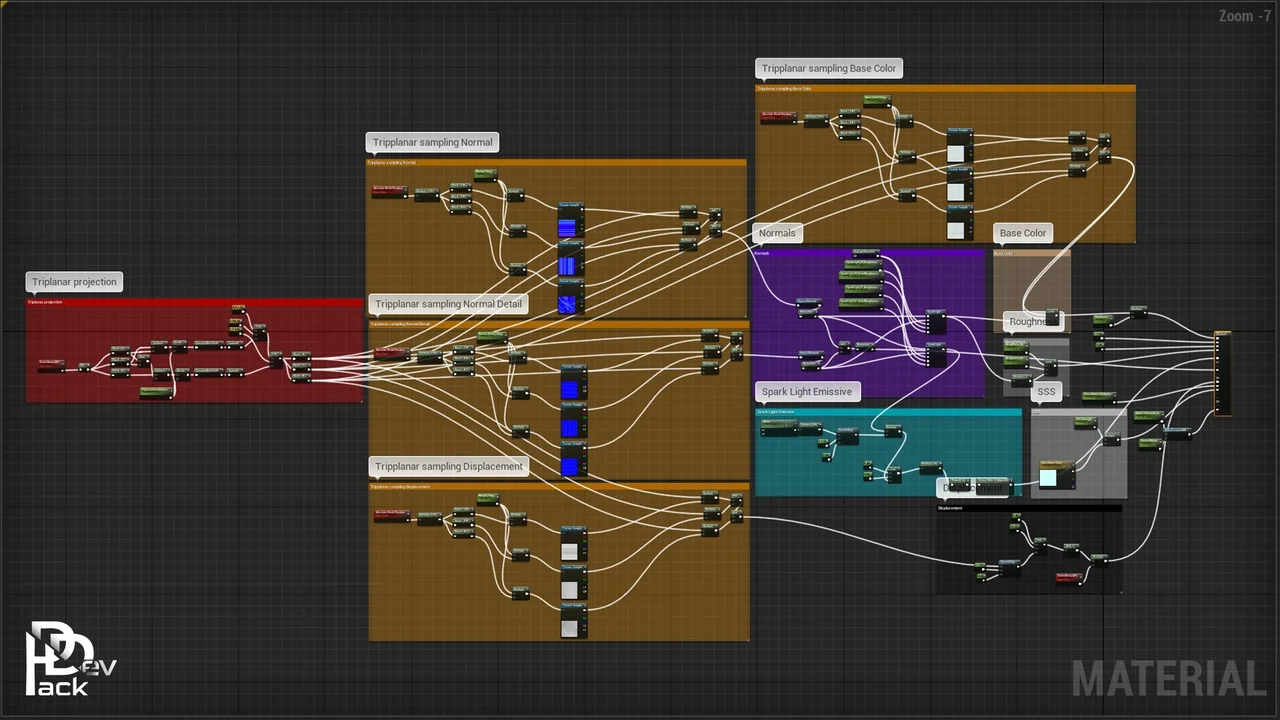Viewport: 1280px width, 720px height.
Task: Click red World Position node in Triplanar projection
Action: 51,365
